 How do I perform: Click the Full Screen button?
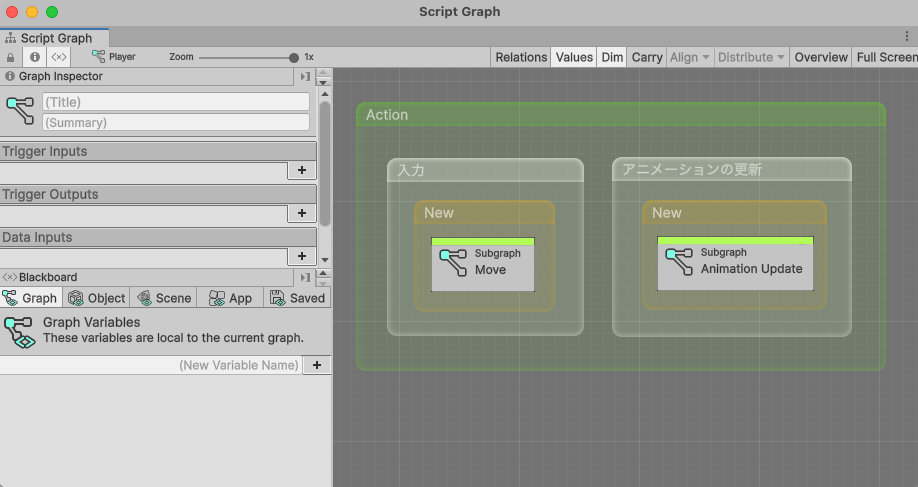(x=886, y=57)
